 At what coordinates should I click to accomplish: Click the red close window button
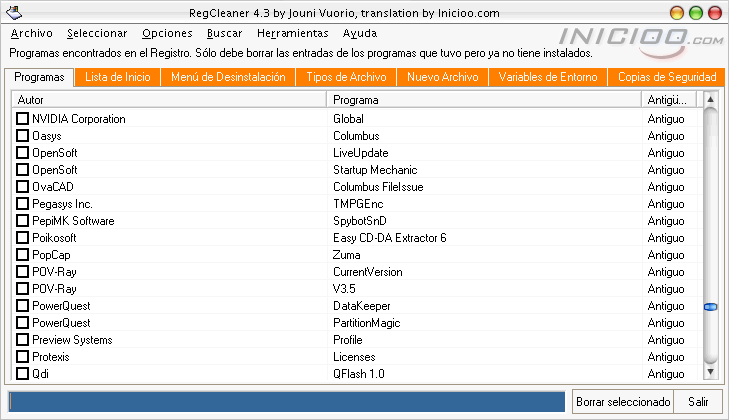point(715,13)
